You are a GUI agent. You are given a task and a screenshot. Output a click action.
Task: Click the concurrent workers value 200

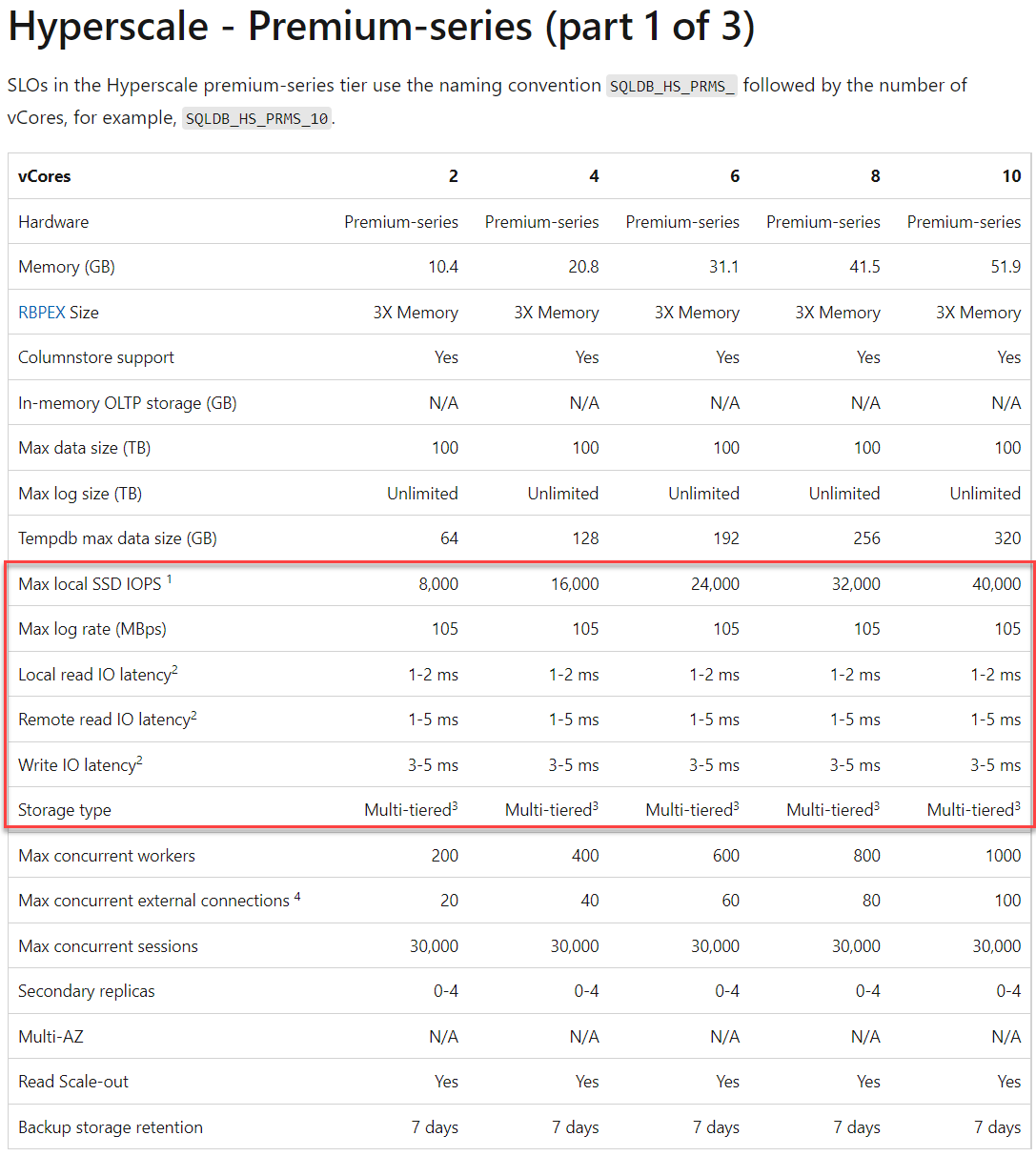445,856
